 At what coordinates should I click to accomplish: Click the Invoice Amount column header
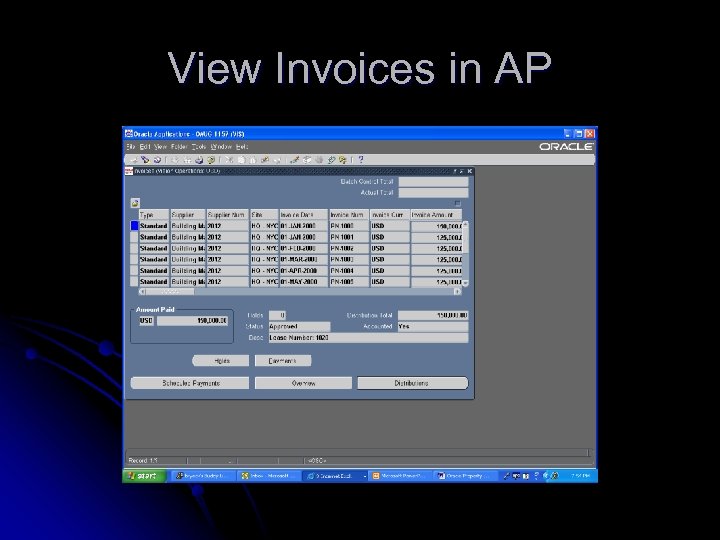(436, 214)
